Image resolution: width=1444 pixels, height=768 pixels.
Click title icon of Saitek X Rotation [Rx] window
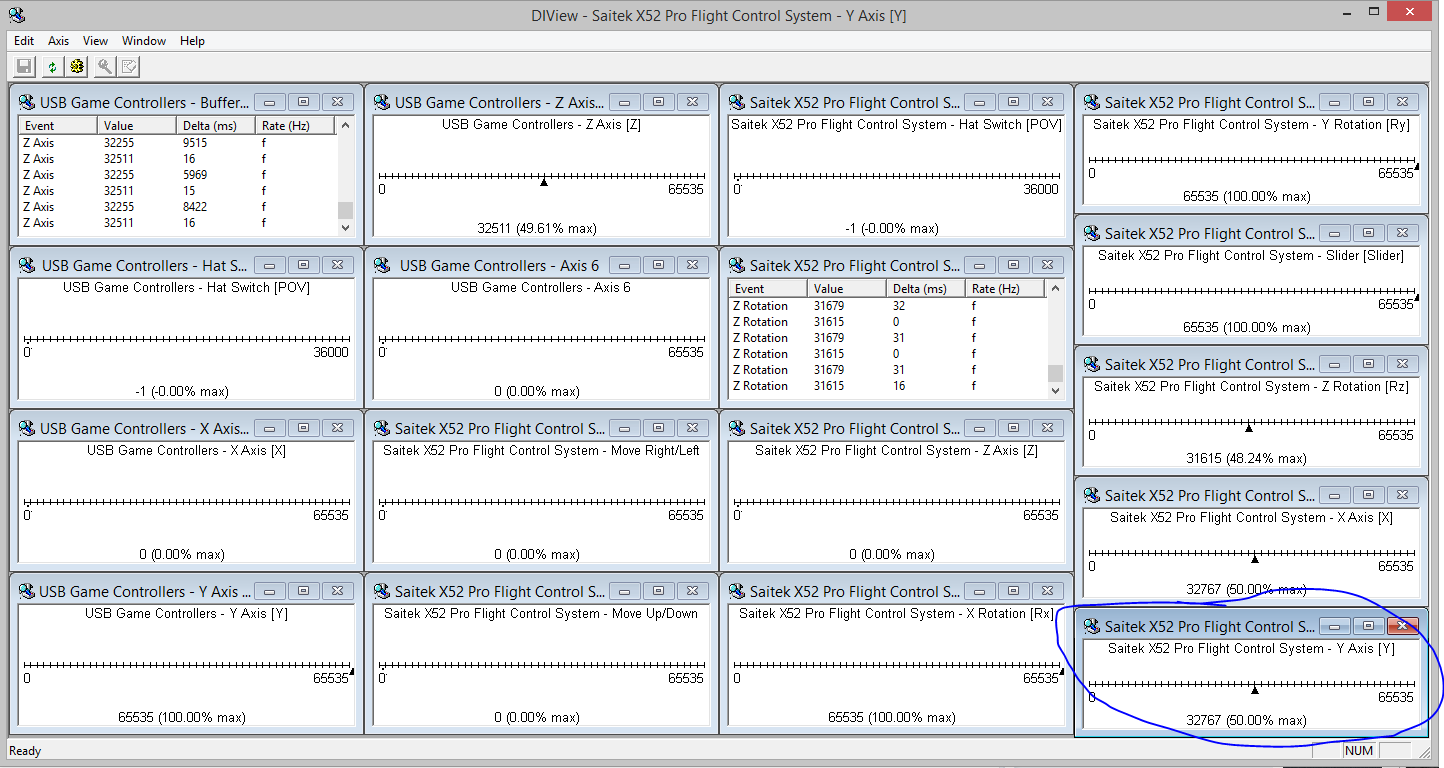tap(737, 591)
